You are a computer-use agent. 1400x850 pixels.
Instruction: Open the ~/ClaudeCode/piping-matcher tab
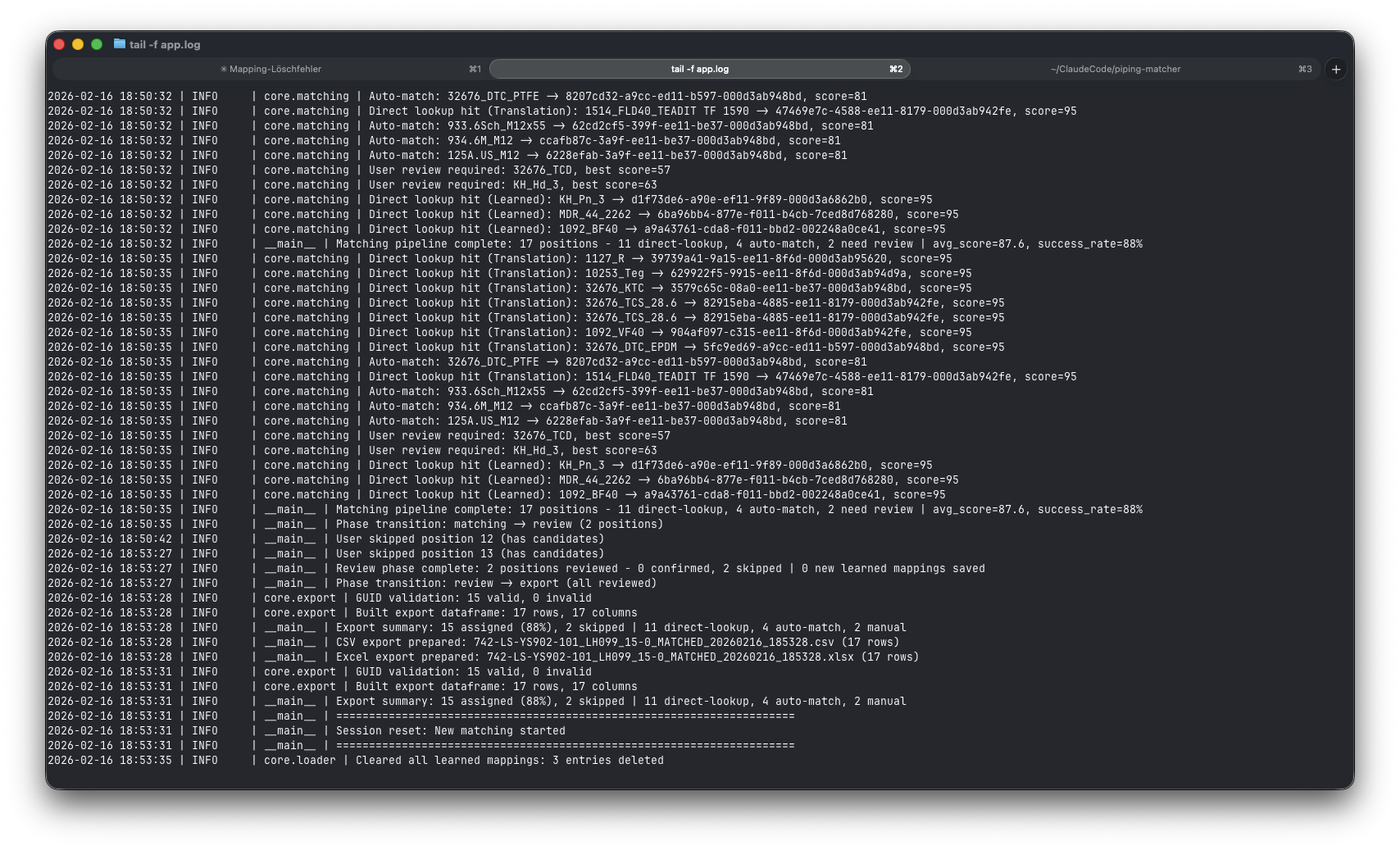pos(1115,70)
